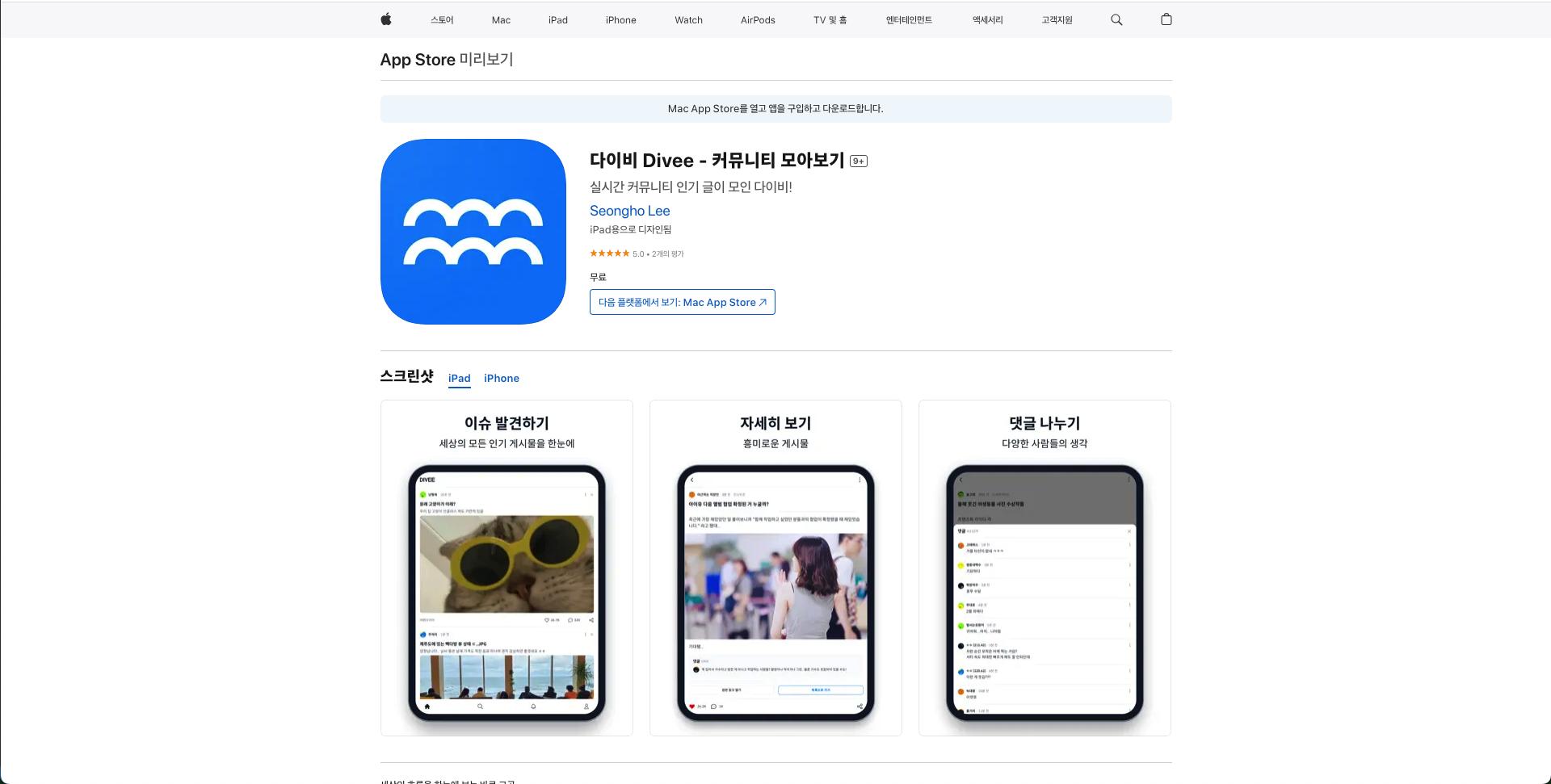
Task: Open the Watch menu item
Action: [x=689, y=20]
